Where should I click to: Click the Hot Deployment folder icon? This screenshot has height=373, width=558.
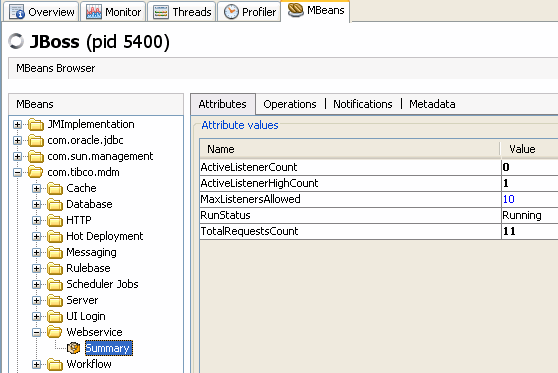click(55, 237)
